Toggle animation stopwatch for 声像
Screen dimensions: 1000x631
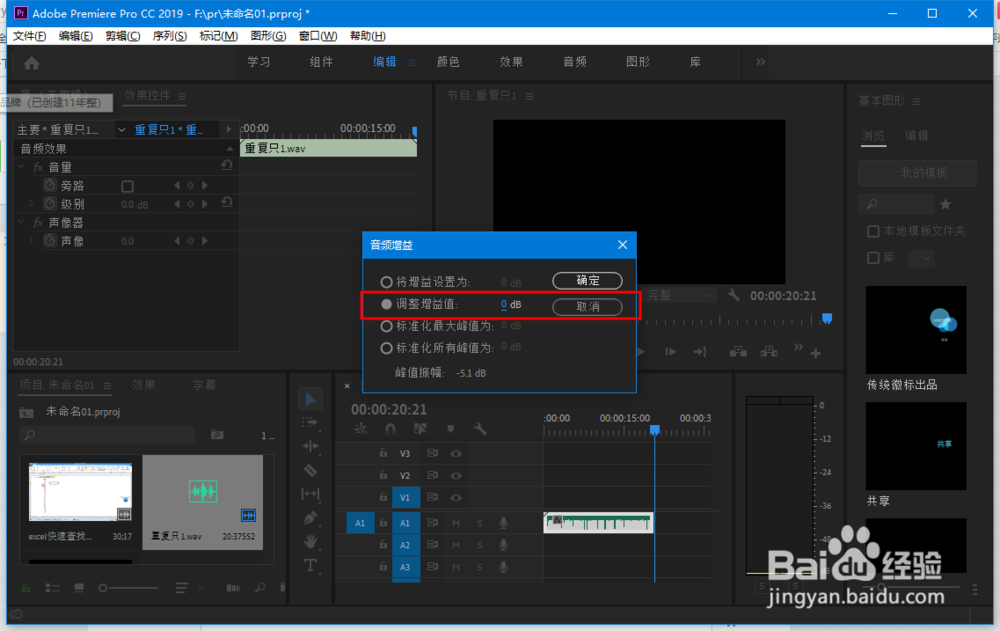pos(50,241)
